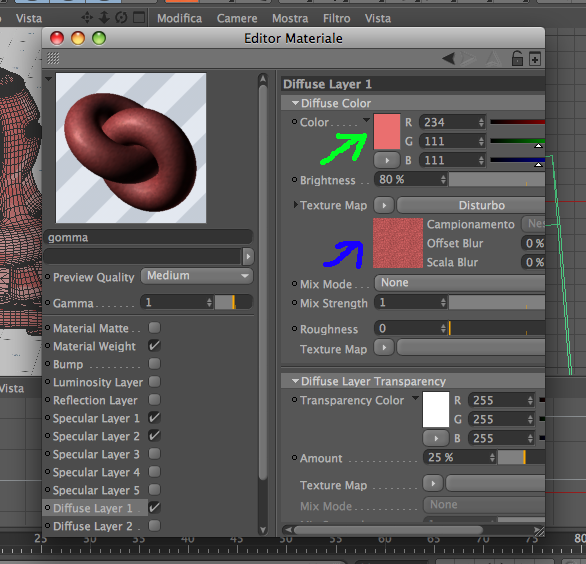Expand the Texture Map Disturbo triangle
This screenshot has width=586, height=564.
[x=295, y=204]
